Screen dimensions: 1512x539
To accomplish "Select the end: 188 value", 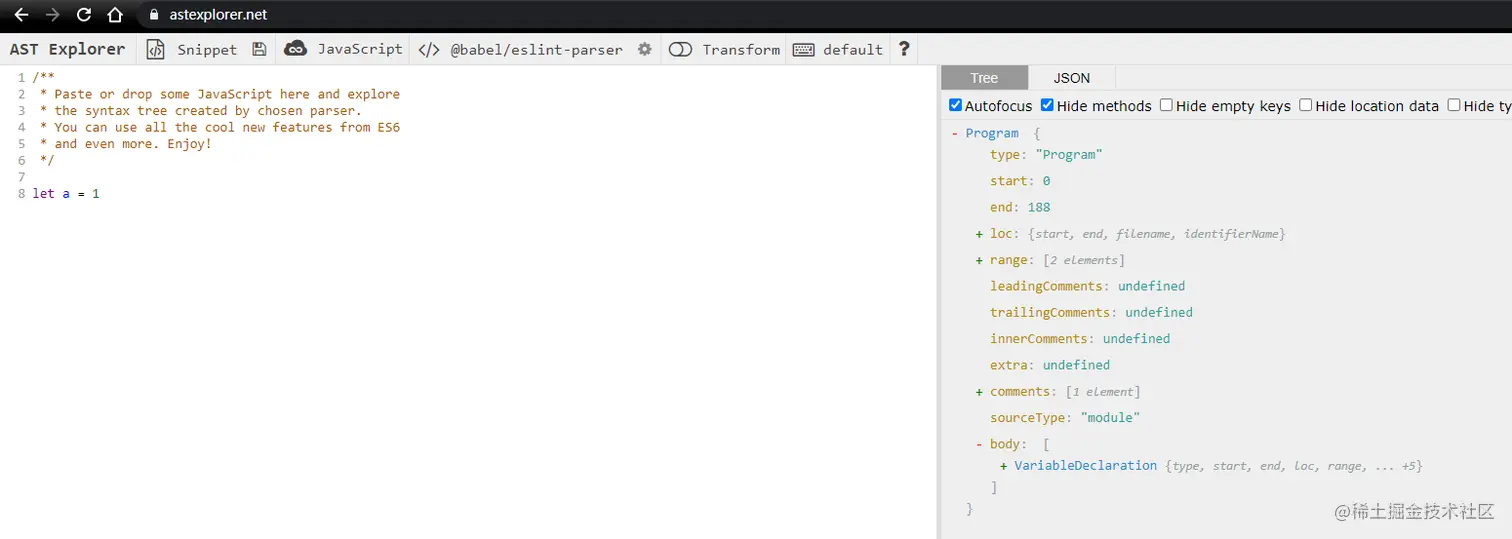I will click(1038, 207).
